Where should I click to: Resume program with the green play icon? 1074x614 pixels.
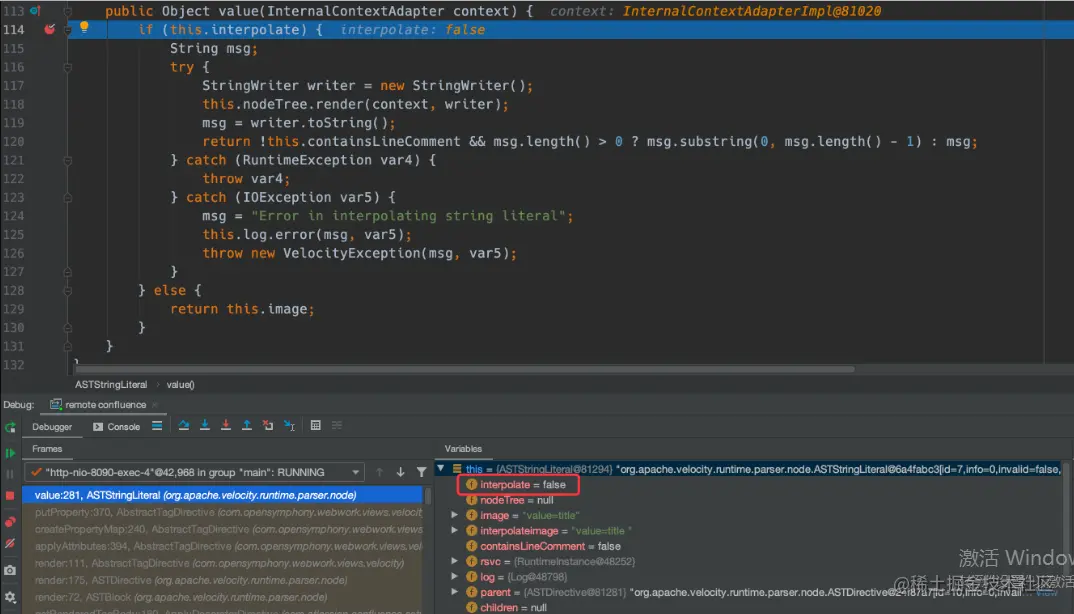click(x=10, y=453)
